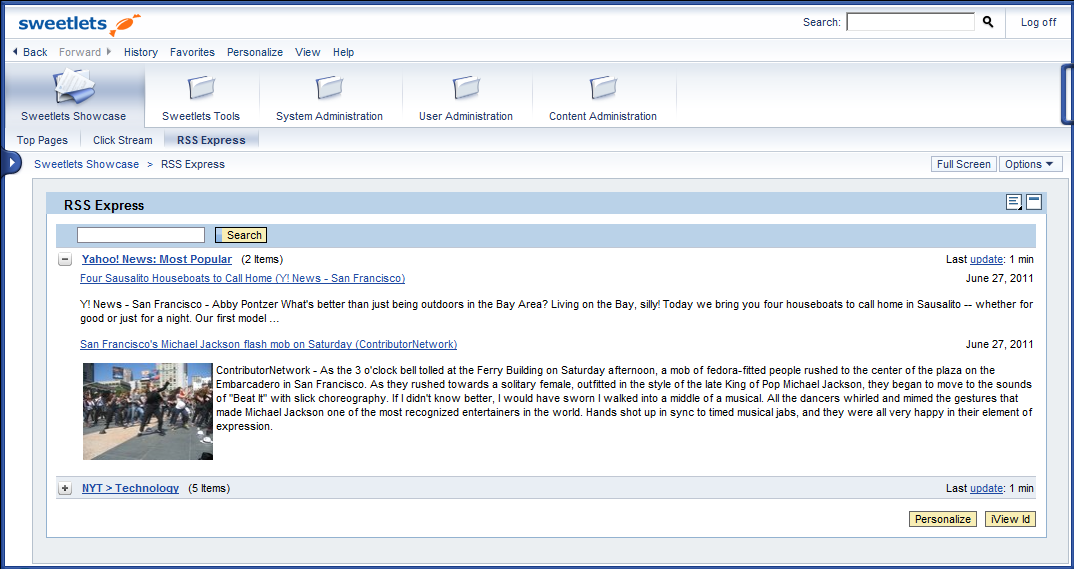This screenshot has width=1074, height=569.
Task: Click the (5 Items) count text
Action: [x=209, y=488]
